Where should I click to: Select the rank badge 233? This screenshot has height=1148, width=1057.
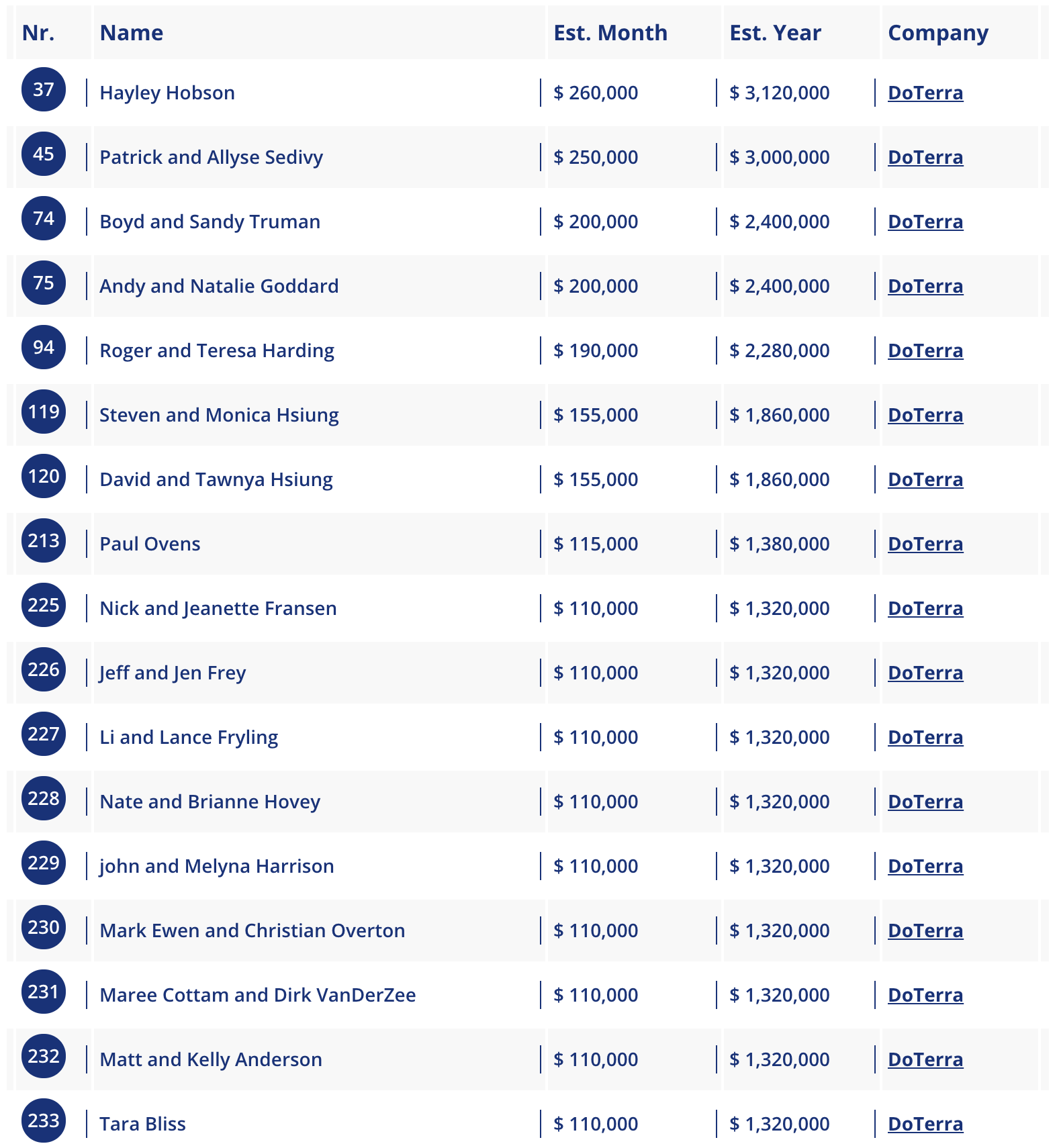44,1120
